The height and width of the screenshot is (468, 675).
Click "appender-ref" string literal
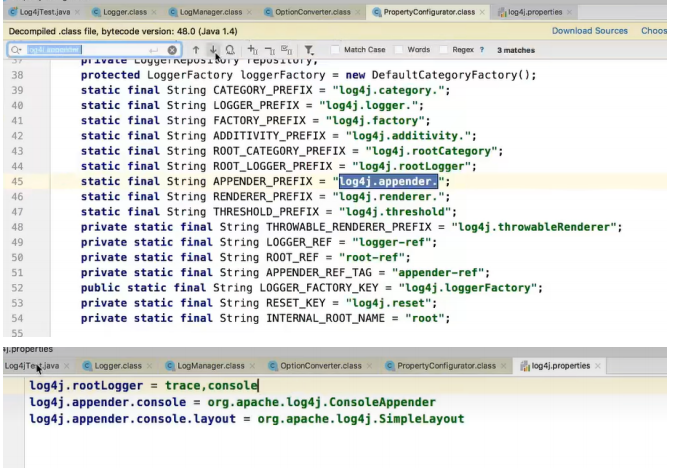(x=438, y=273)
